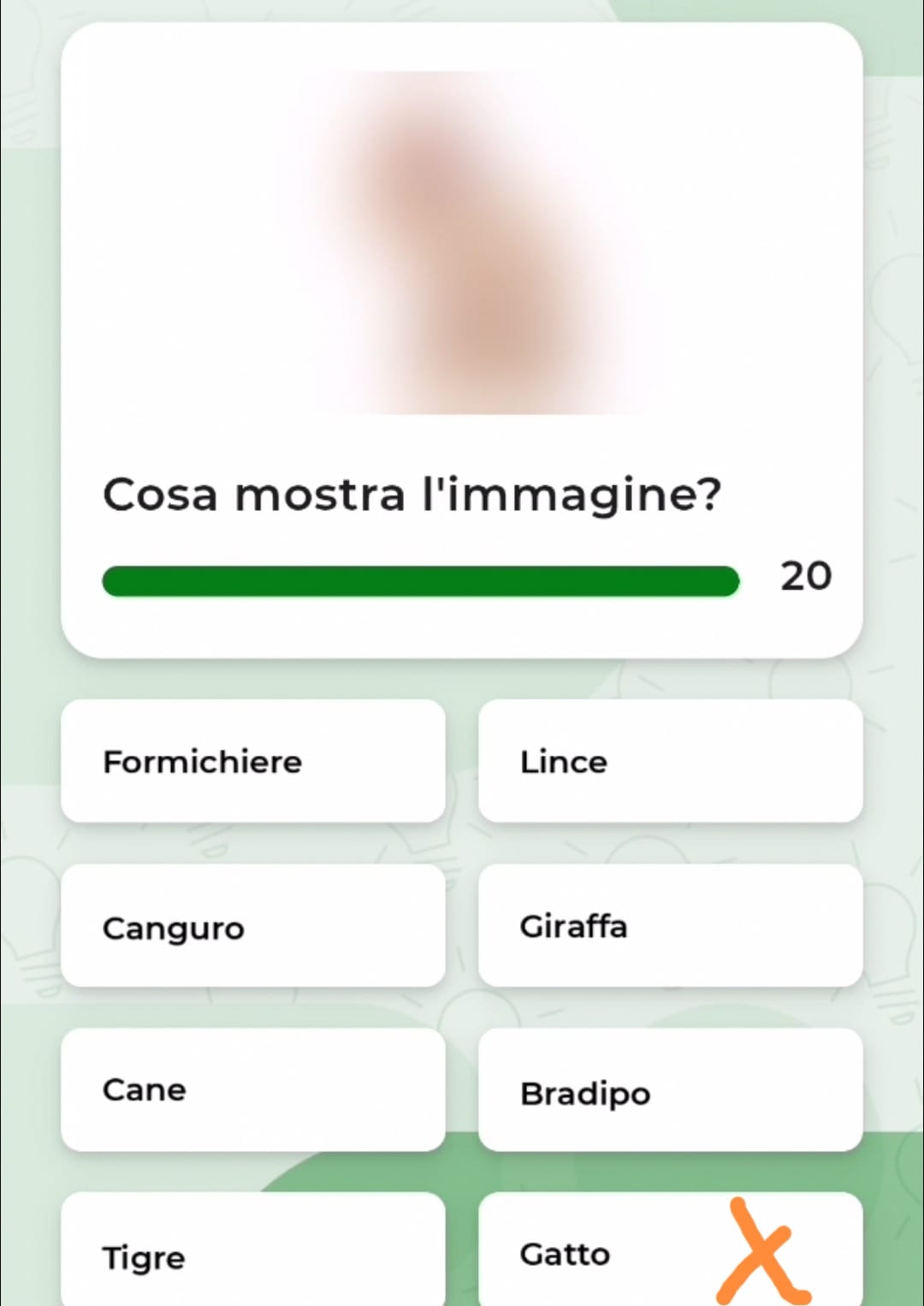This screenshot has width=924, height=1306.
Task: Select Tigre as your answer
Action: [x=252, y=1254]
